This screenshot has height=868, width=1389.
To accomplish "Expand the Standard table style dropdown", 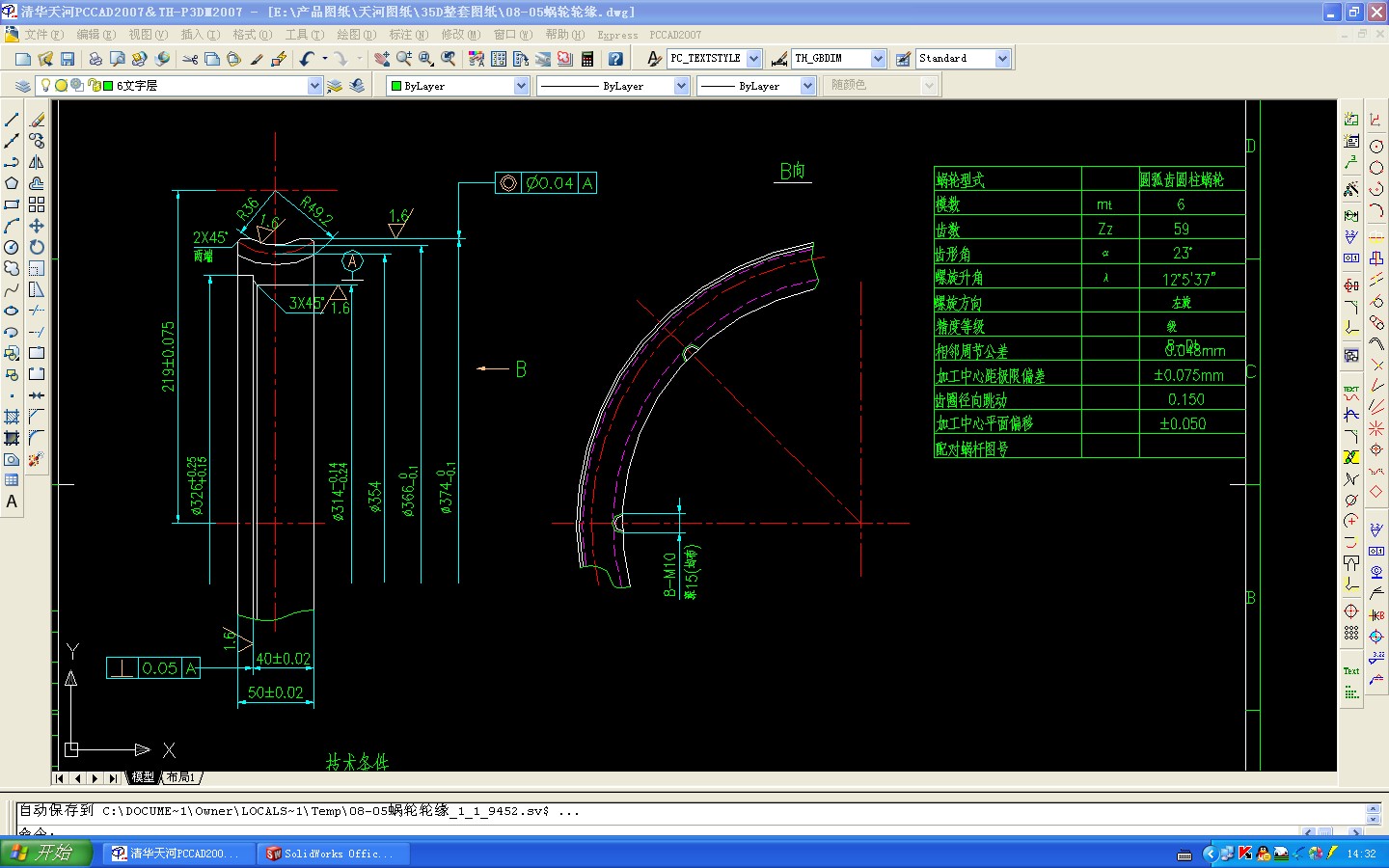I will [1003, 59].
